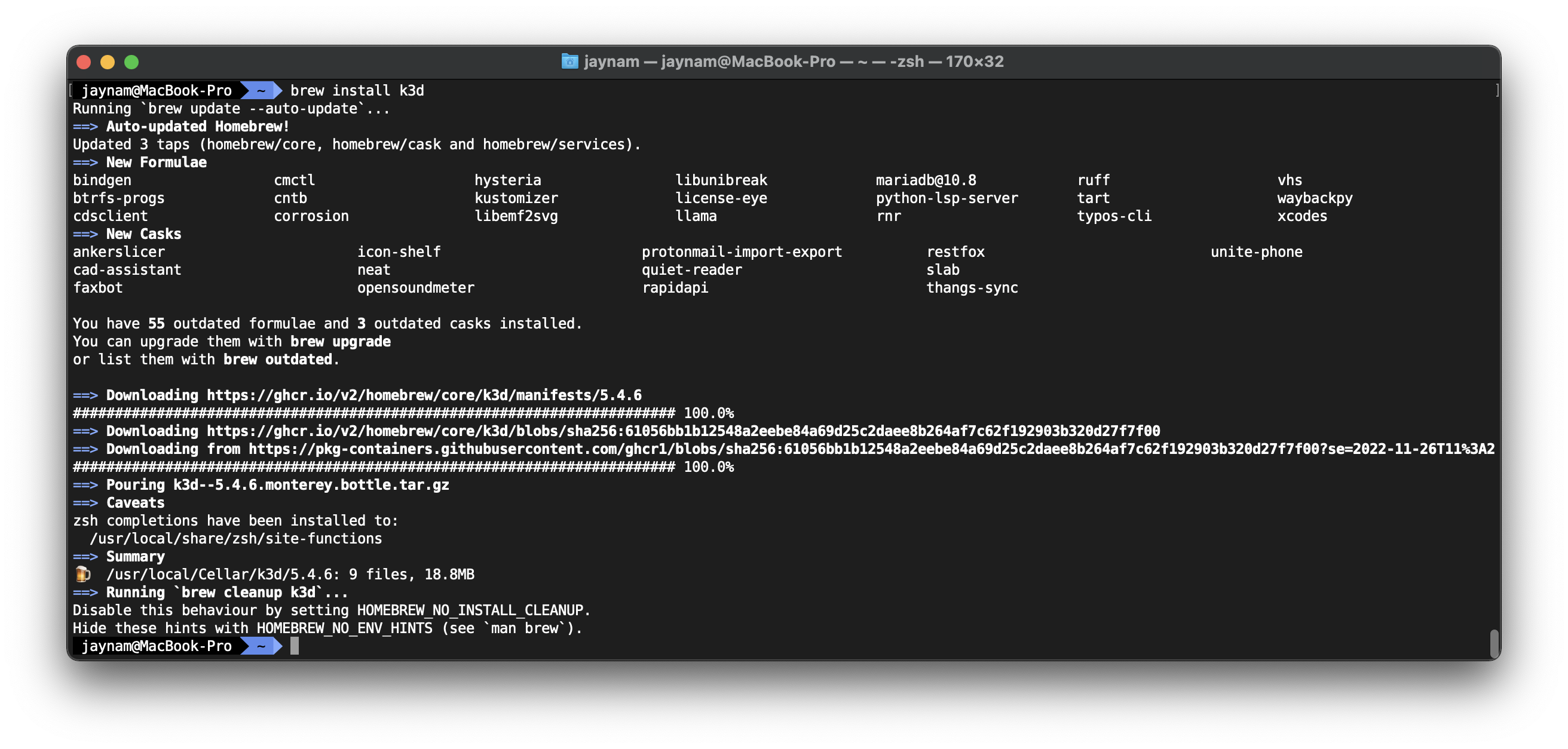The width and height of the screenshot is (1568, 749).
Task: Select formula name 'waybackpy'
Action: (1315, 198)
